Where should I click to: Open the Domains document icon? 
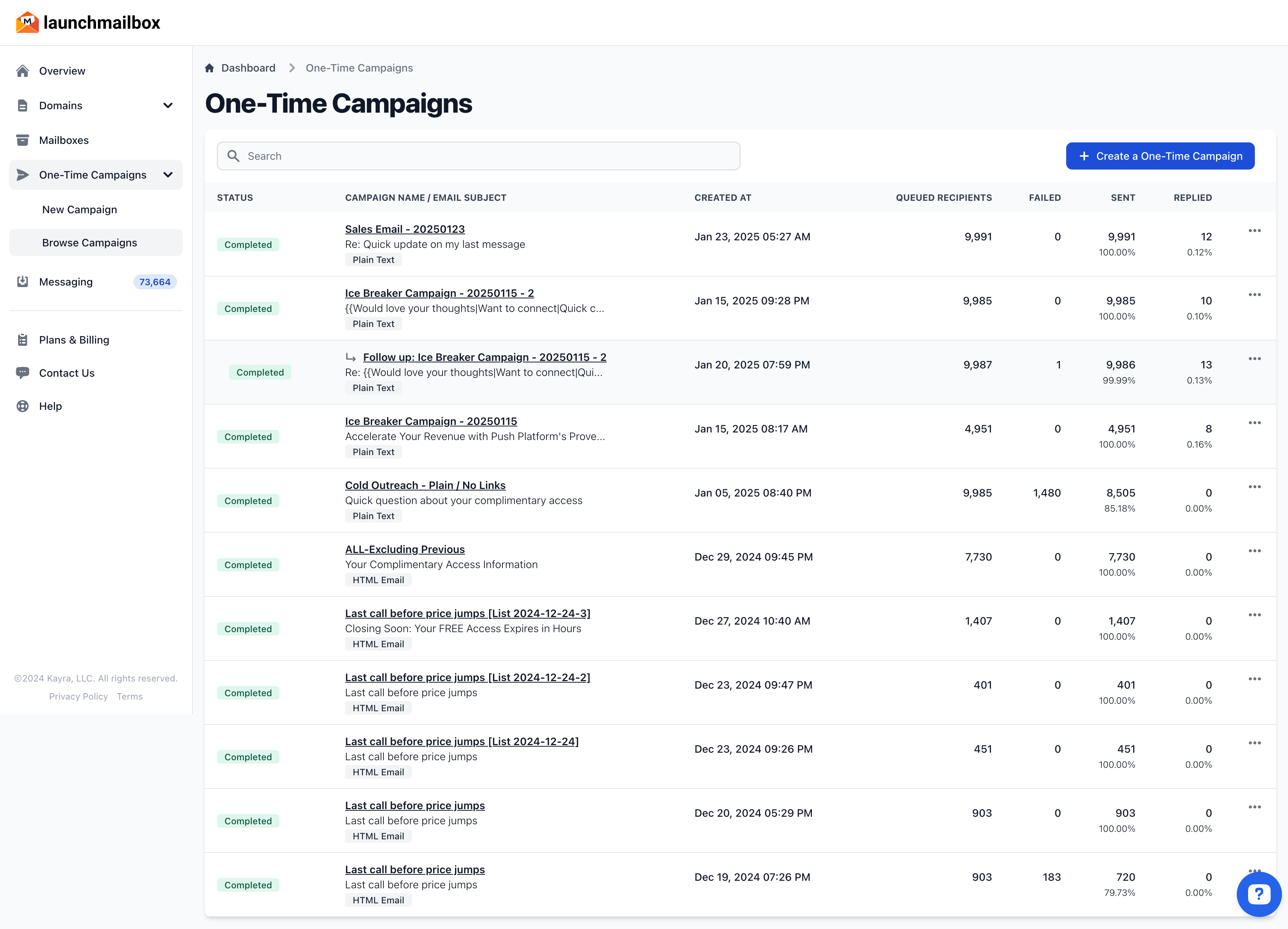(x=23, y=105)
